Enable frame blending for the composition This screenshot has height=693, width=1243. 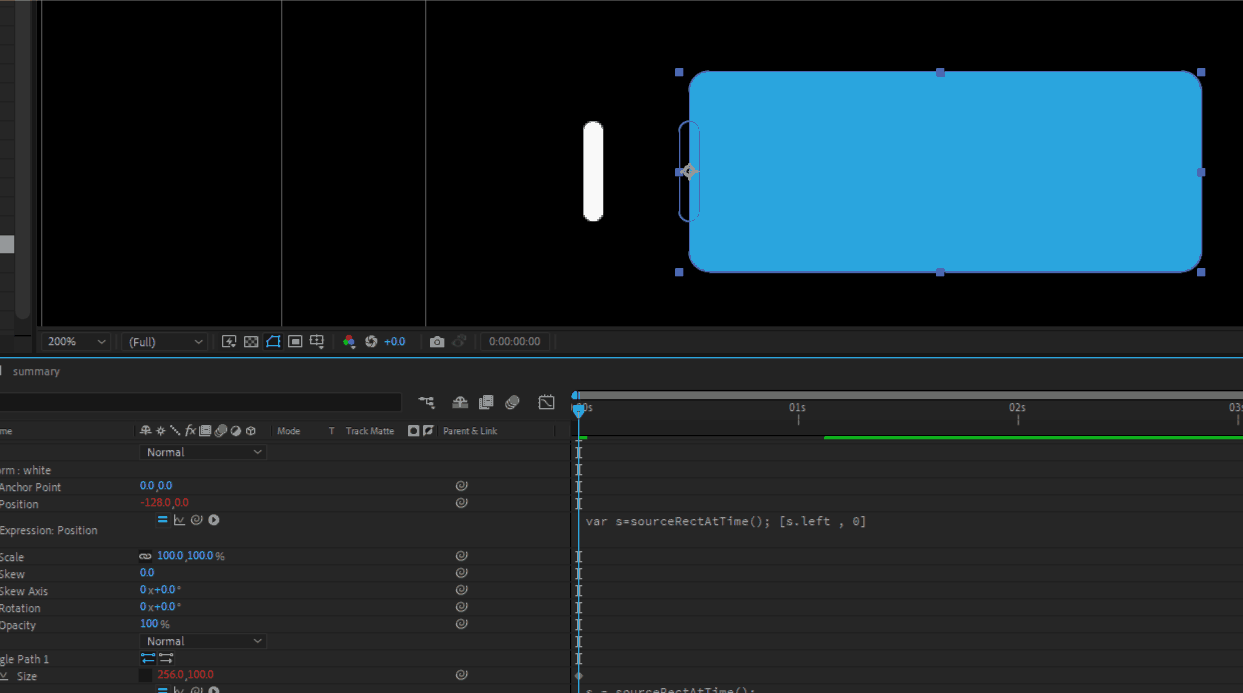click(486, 402)
